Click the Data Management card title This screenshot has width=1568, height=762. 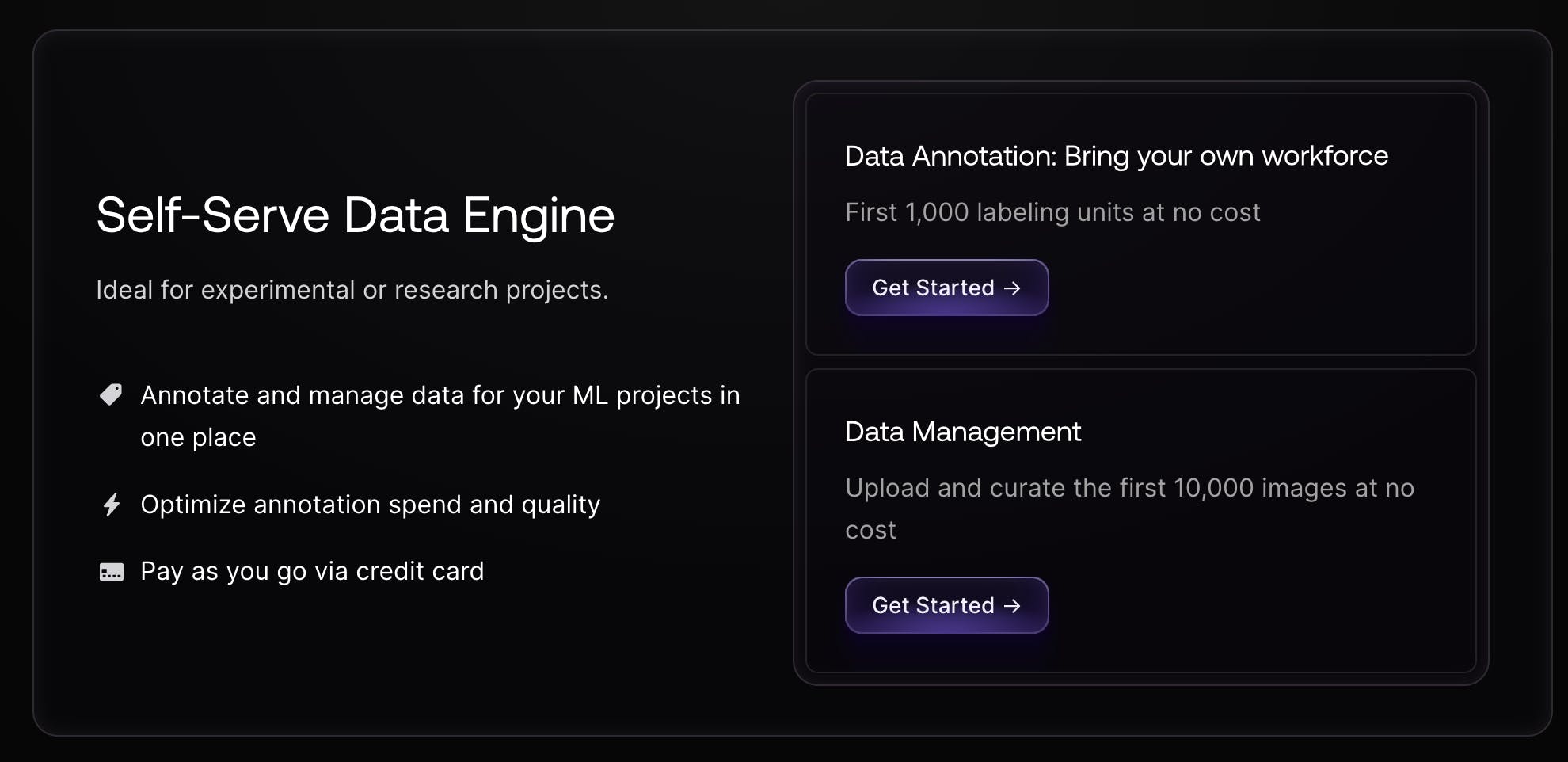tap(962, 432)
